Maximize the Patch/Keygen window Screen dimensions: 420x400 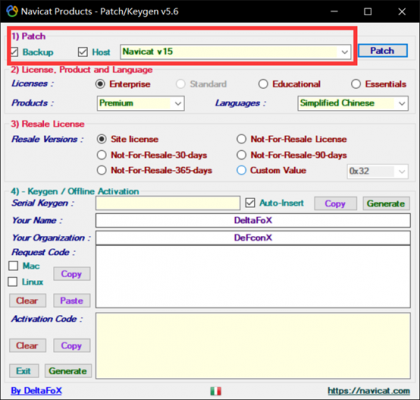[368, 12]
